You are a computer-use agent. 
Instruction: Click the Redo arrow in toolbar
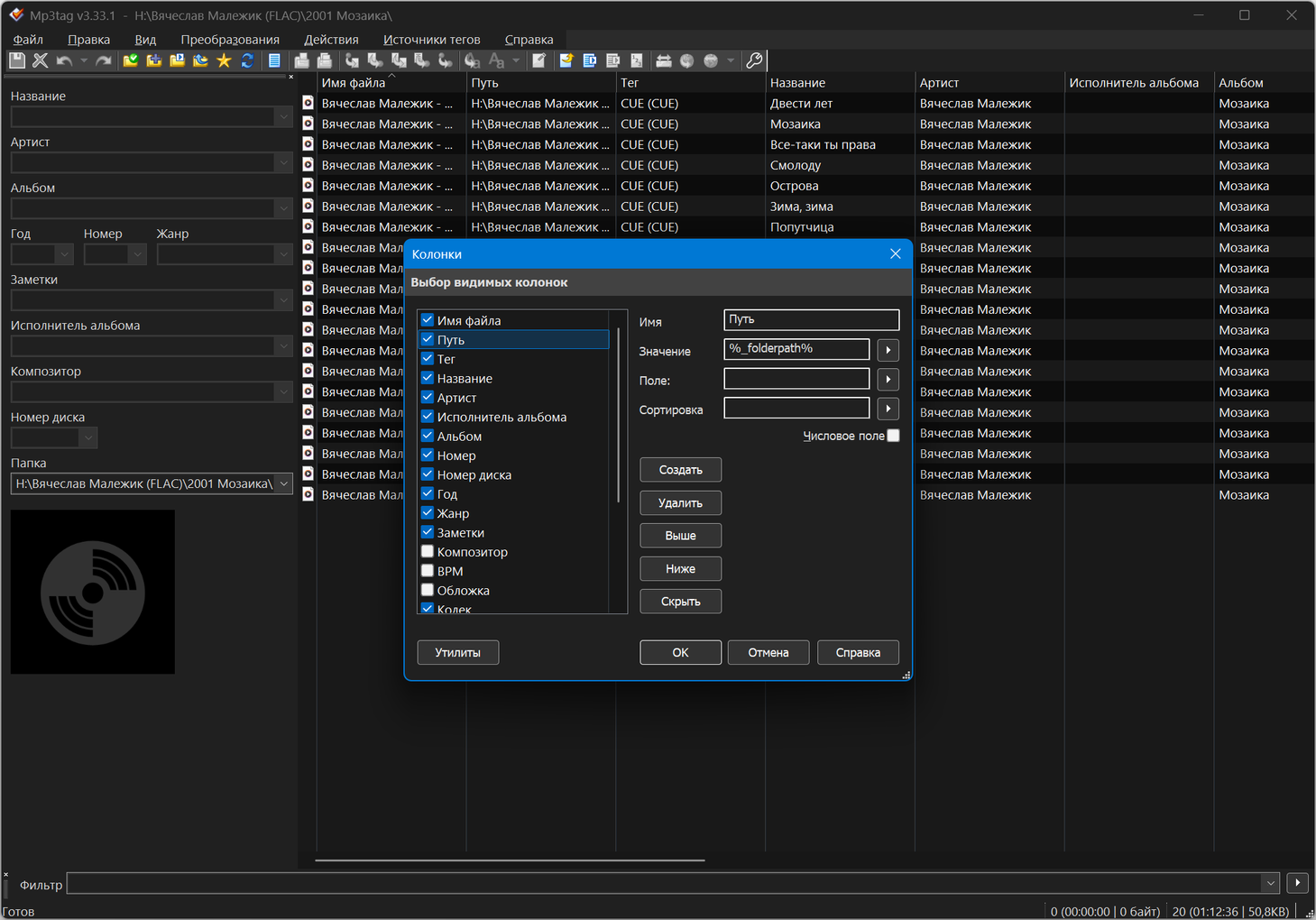click(104, 60)
